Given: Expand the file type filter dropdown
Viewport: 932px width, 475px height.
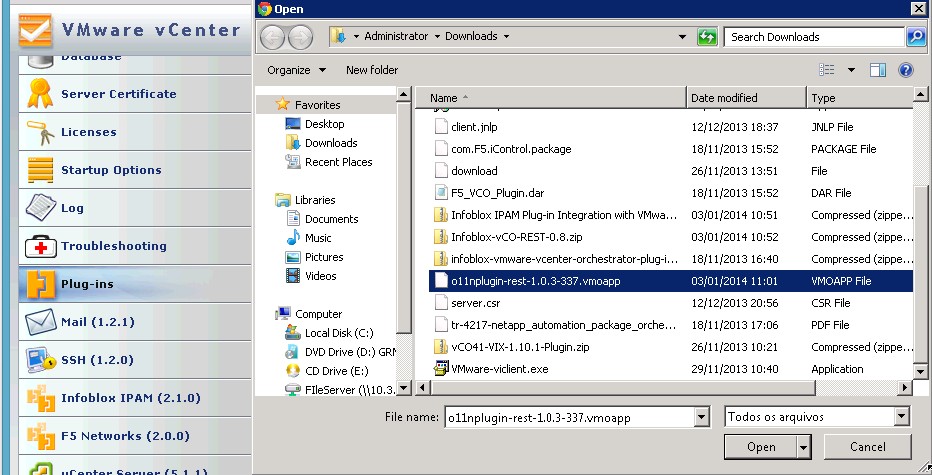Looking at the screenshot, I should [x=901, y=417].
